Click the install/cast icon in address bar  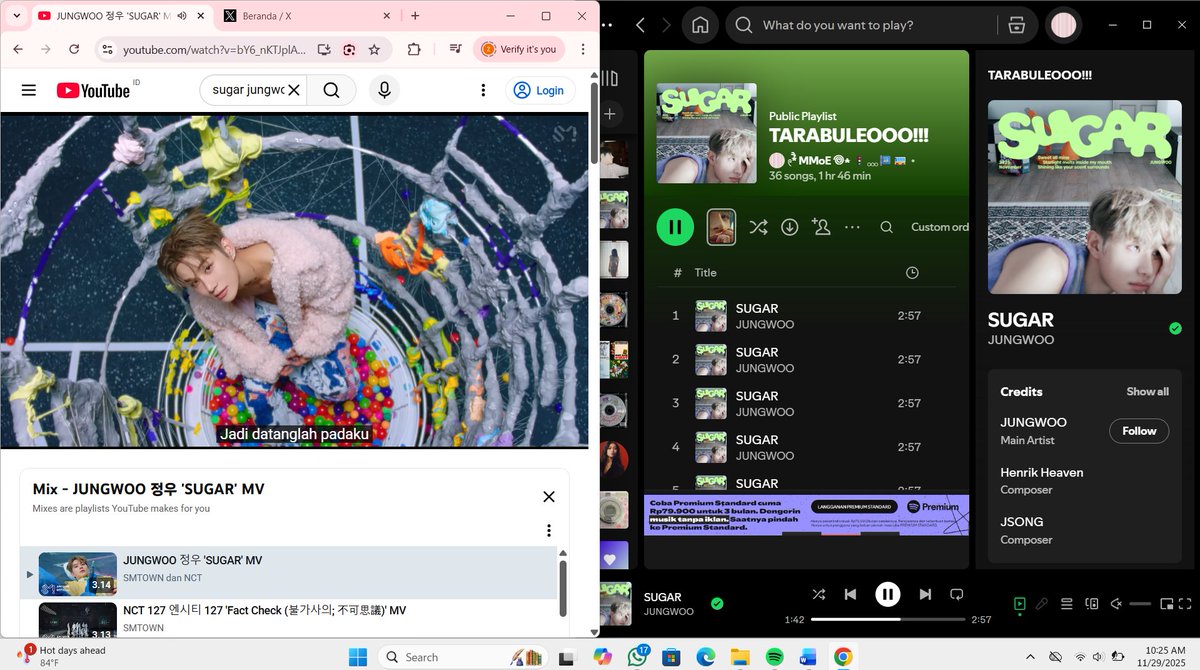click(324, 49)
